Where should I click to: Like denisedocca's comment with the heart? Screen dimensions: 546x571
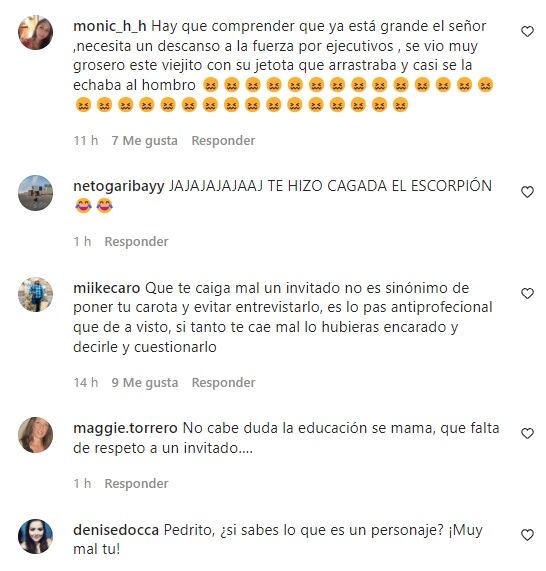[527, 535]
